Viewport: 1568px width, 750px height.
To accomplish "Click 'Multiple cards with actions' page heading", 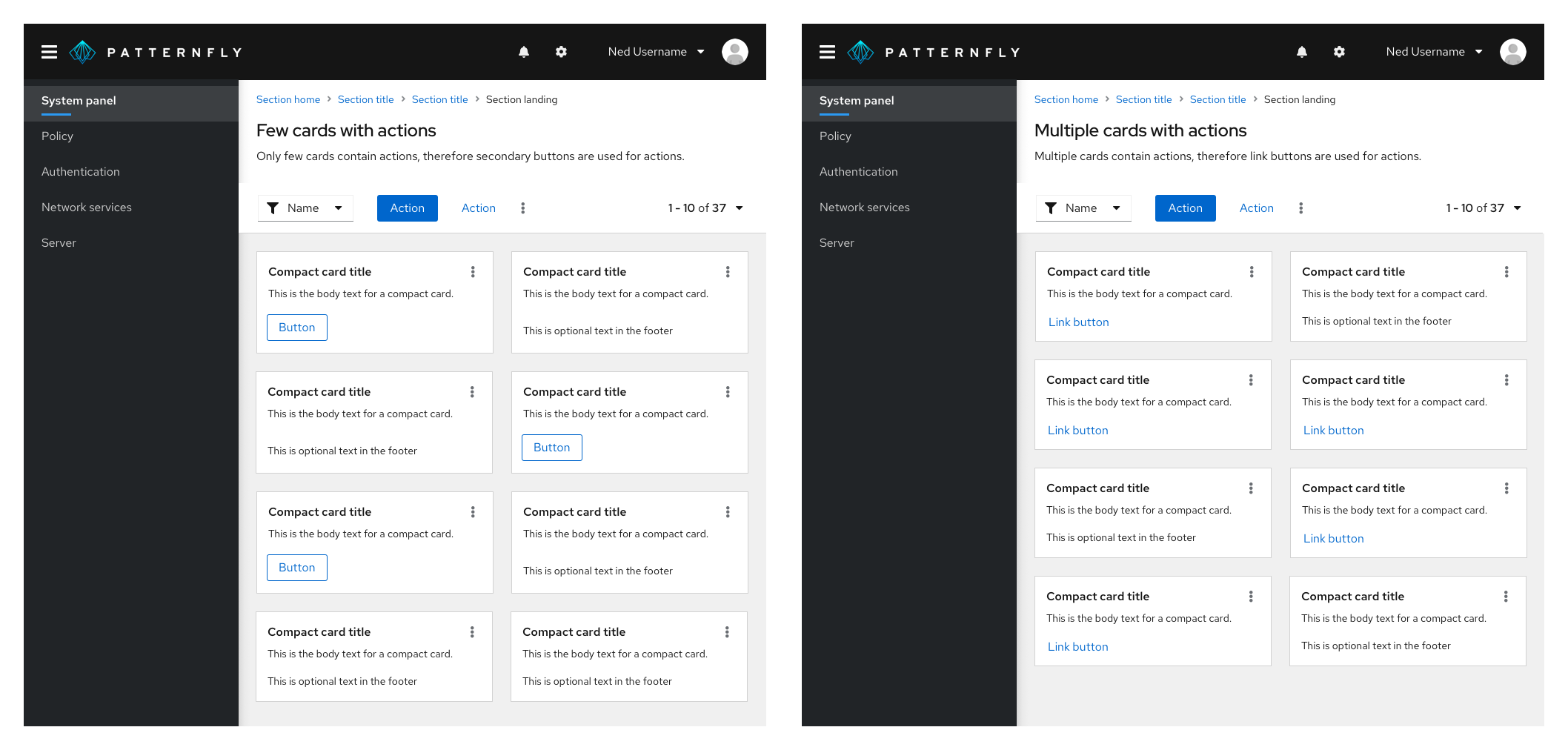I will (x=1140, y=130).
